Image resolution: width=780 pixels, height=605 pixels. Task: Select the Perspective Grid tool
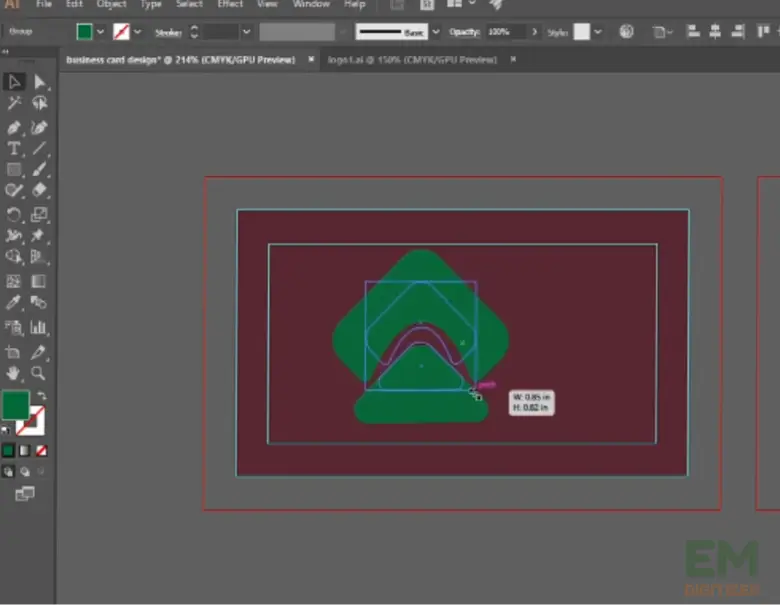tap(39, 256)
